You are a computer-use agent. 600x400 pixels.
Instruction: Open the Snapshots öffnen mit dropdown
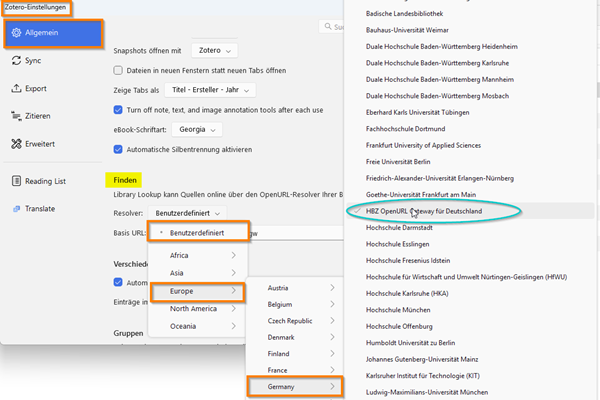point(214,51)
